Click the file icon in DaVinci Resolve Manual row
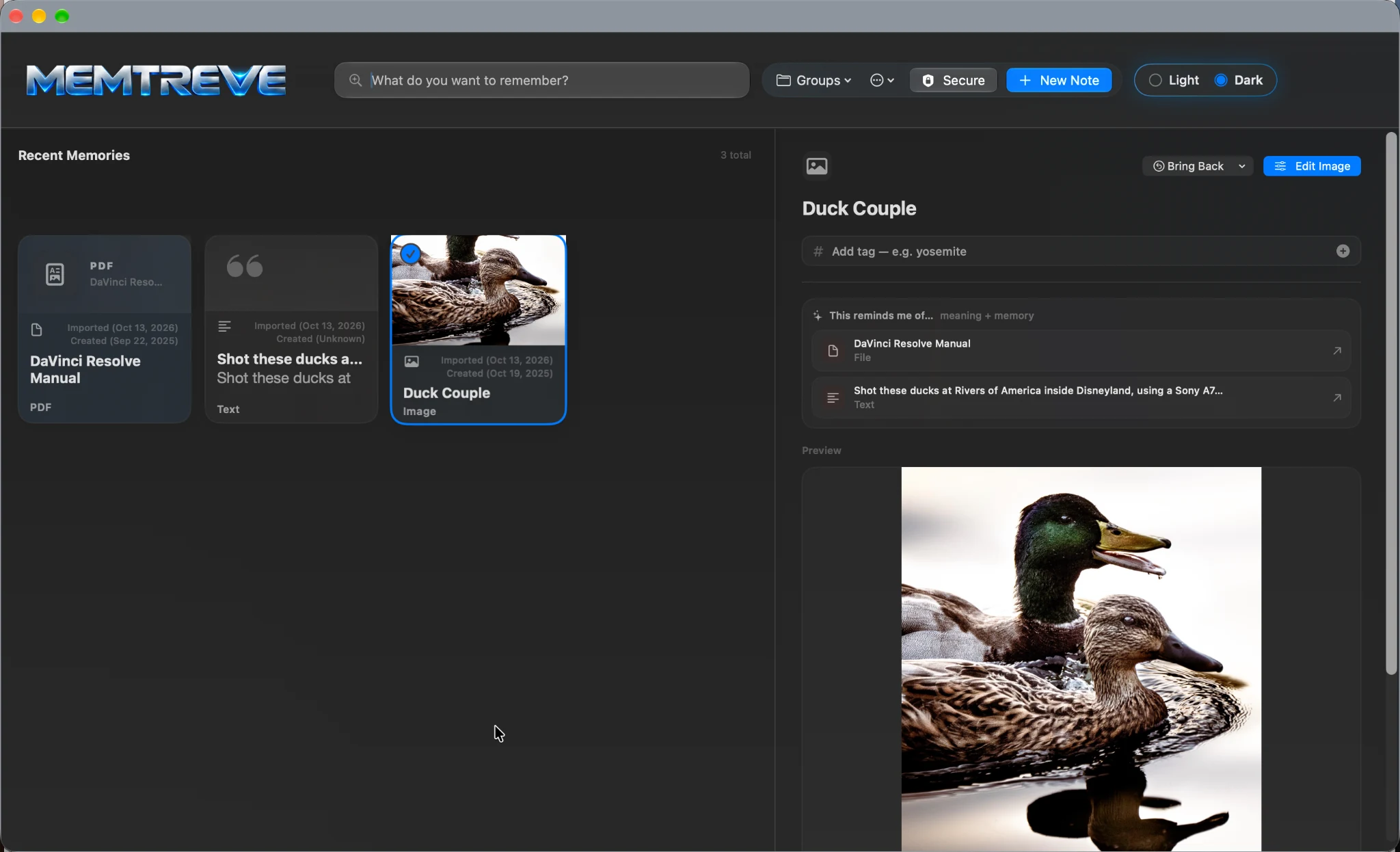 click(x=833, y=351)
